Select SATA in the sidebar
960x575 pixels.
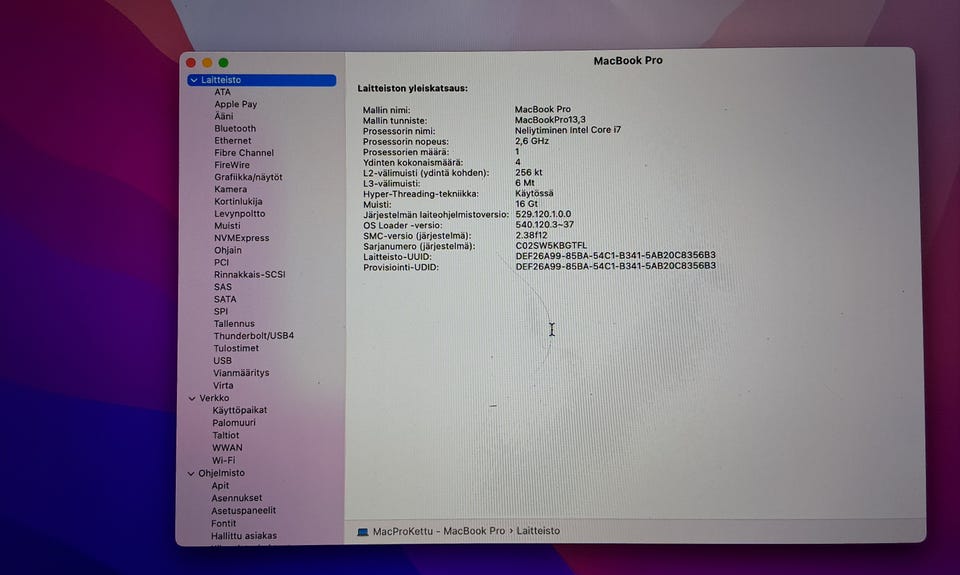coord(225,299)
